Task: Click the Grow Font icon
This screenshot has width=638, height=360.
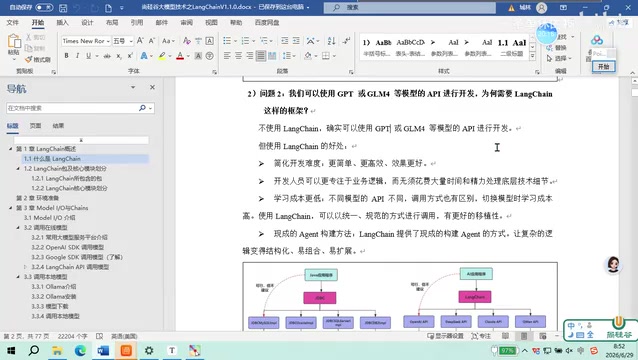Action: [x=140, y=41]
